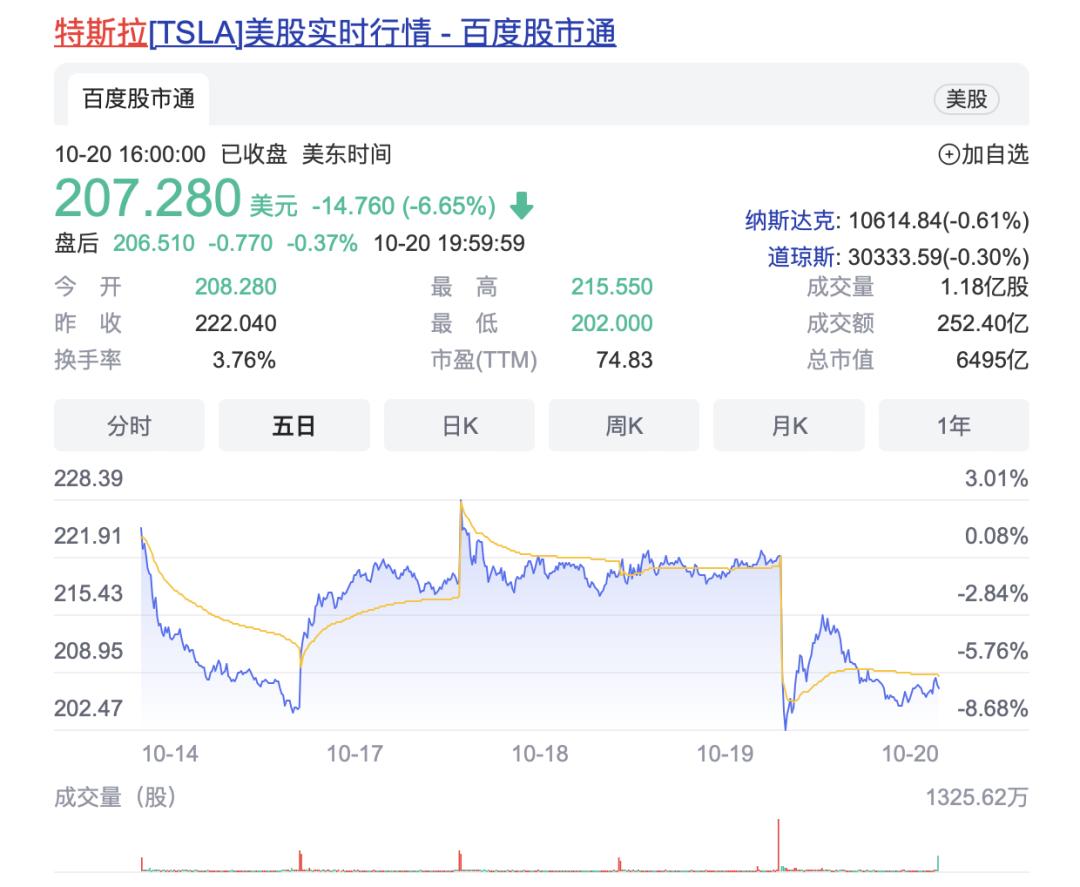Click the 成交量（股） volume chart label
1080x887 pixels.
[115, 797]
